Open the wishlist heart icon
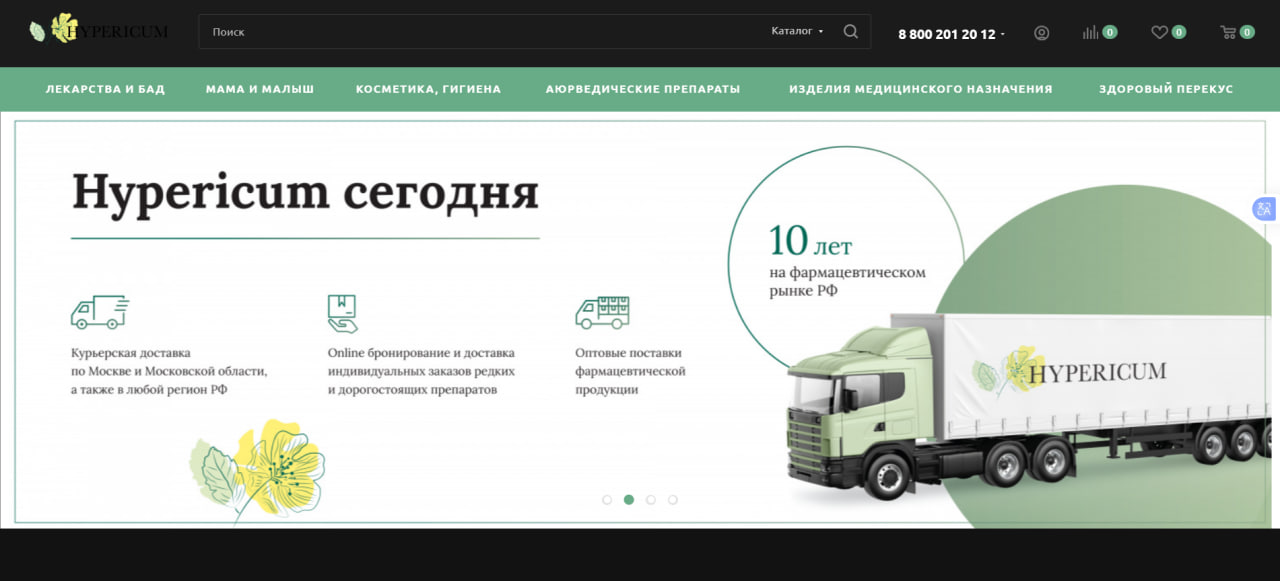The width and height of the screenshot is (1280, 581). click(1159, 33)
